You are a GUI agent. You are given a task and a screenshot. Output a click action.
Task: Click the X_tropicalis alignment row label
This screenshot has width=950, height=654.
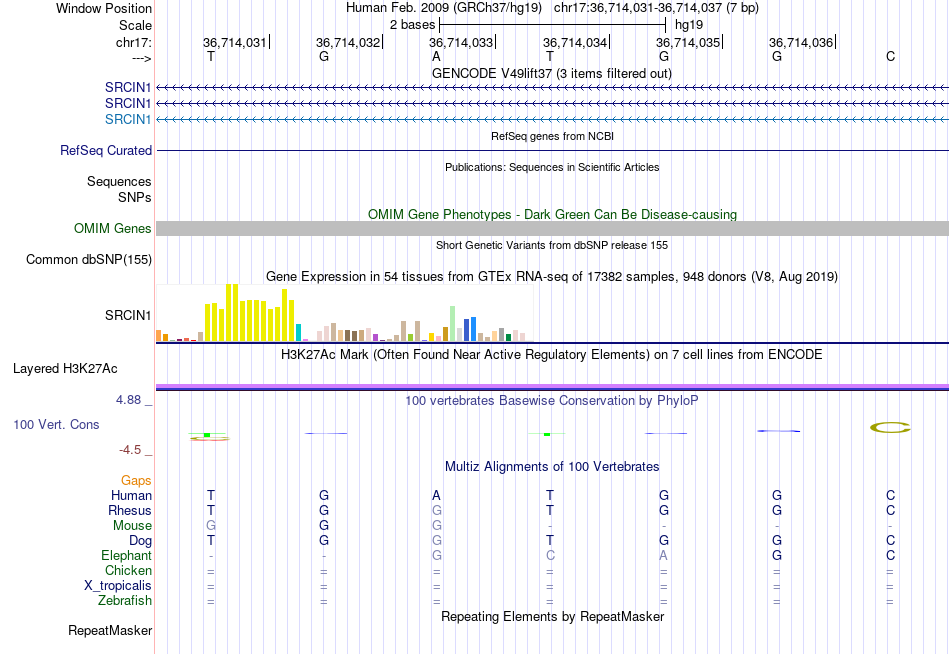click(x=118, y=586)
